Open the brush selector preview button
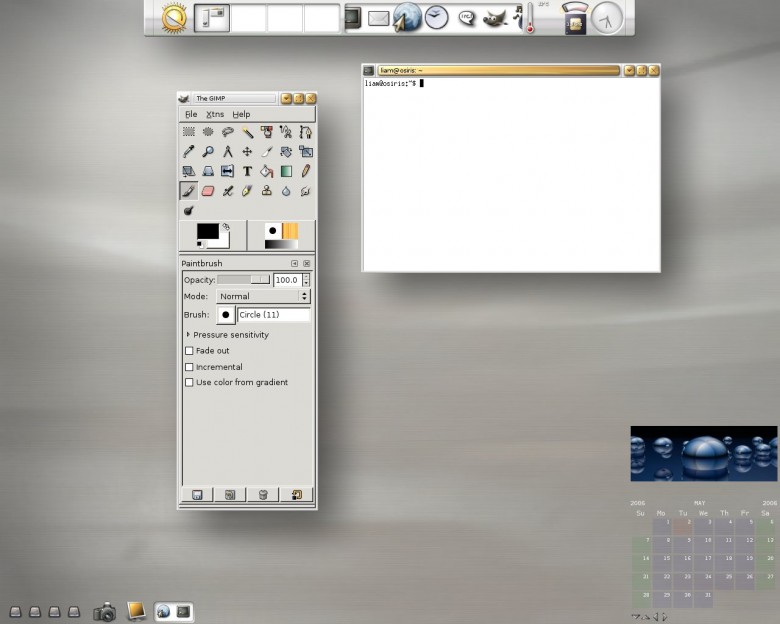The image size is (780, 624). pos(225,314)
